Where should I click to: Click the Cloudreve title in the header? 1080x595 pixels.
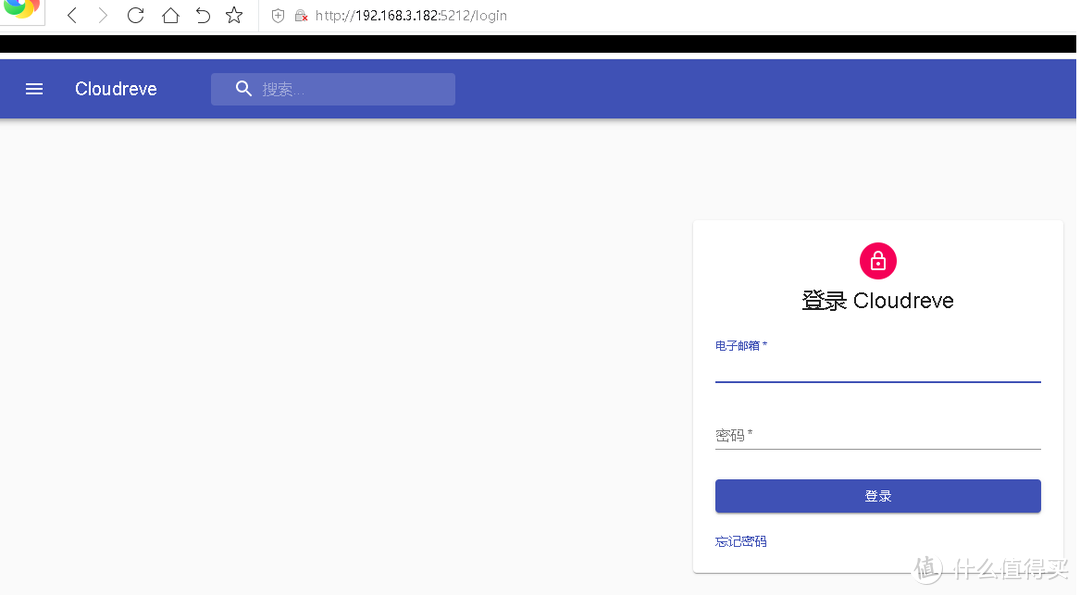[x=115, y=89]
